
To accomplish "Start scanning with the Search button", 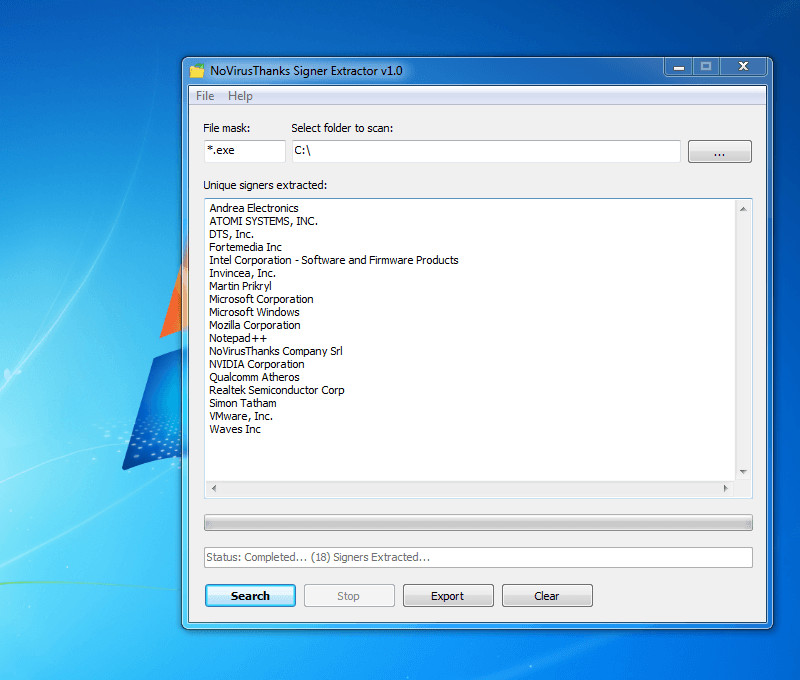I will 250,596.
